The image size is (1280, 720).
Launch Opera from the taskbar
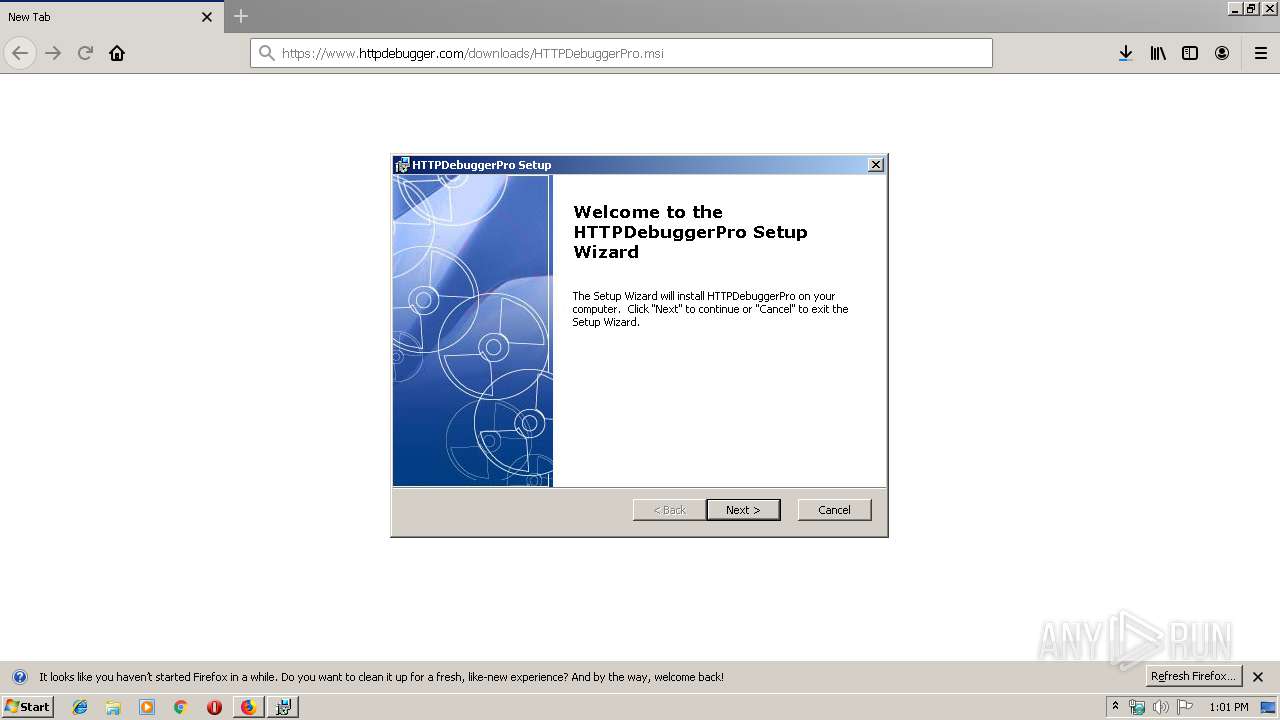[214, 707]
